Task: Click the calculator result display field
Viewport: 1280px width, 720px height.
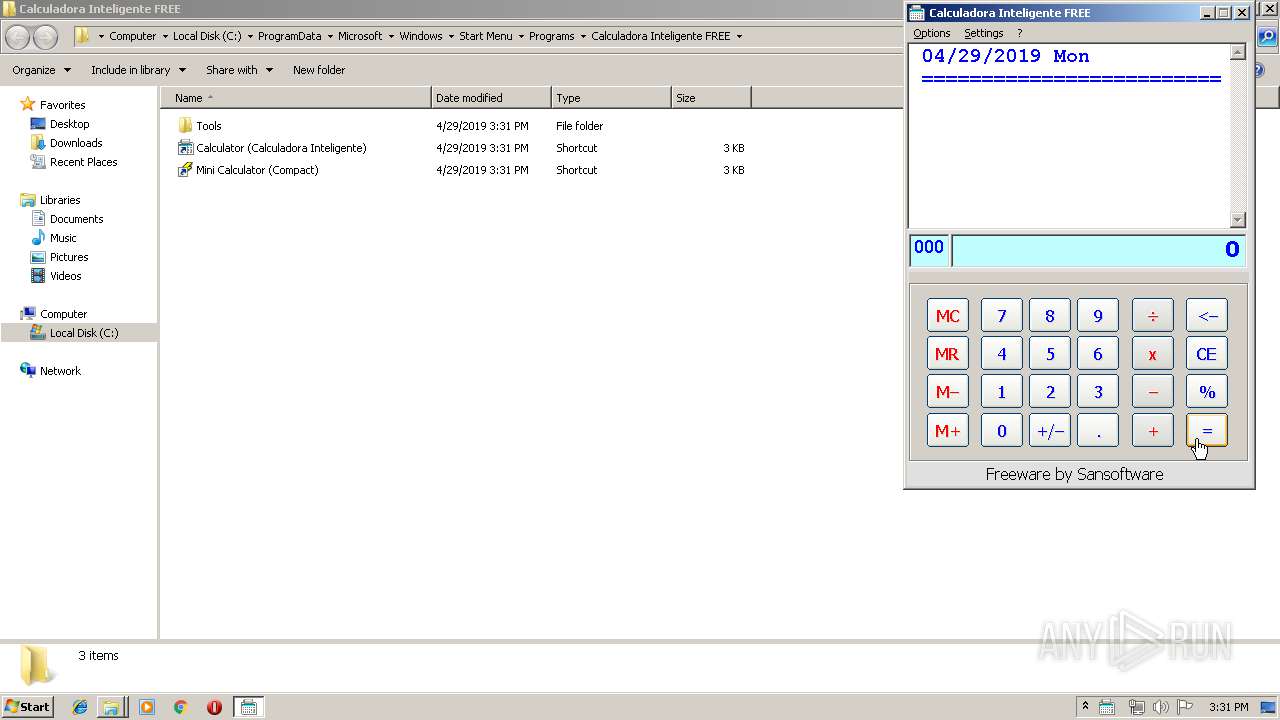Action: 1098,250
